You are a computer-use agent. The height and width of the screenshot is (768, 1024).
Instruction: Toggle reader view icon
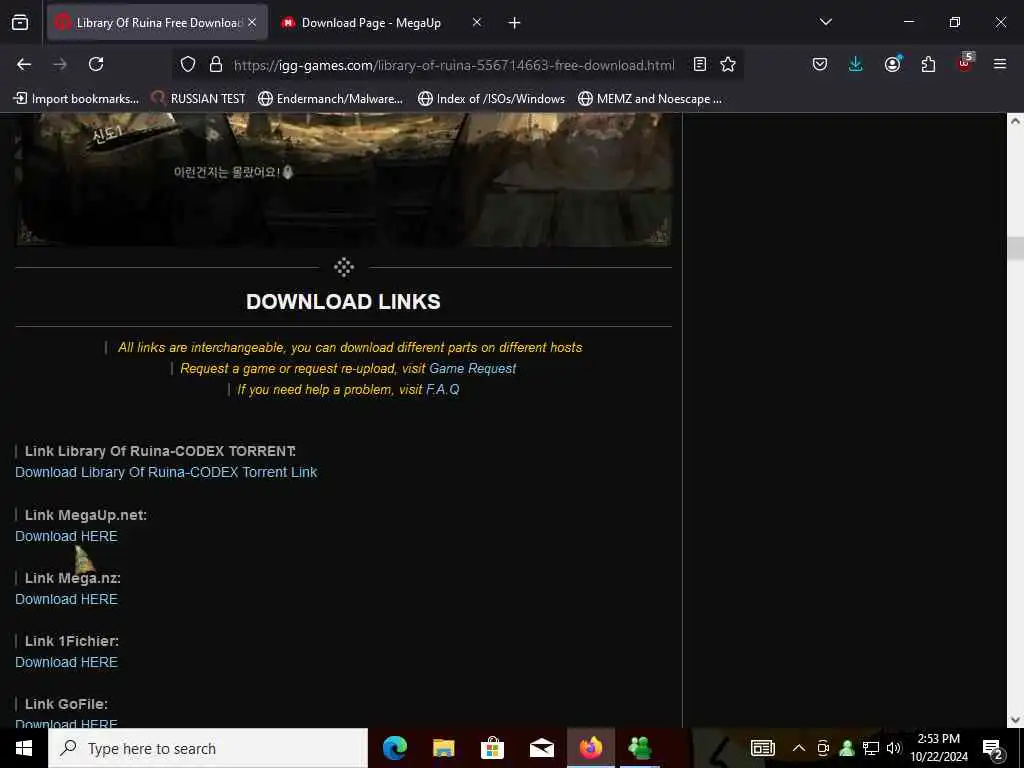[x=699, y=64]
